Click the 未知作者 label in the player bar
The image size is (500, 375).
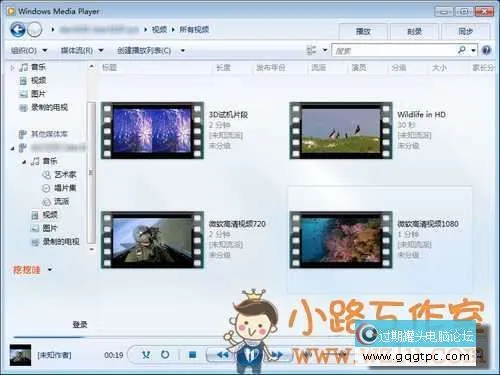tap(54, 355)
